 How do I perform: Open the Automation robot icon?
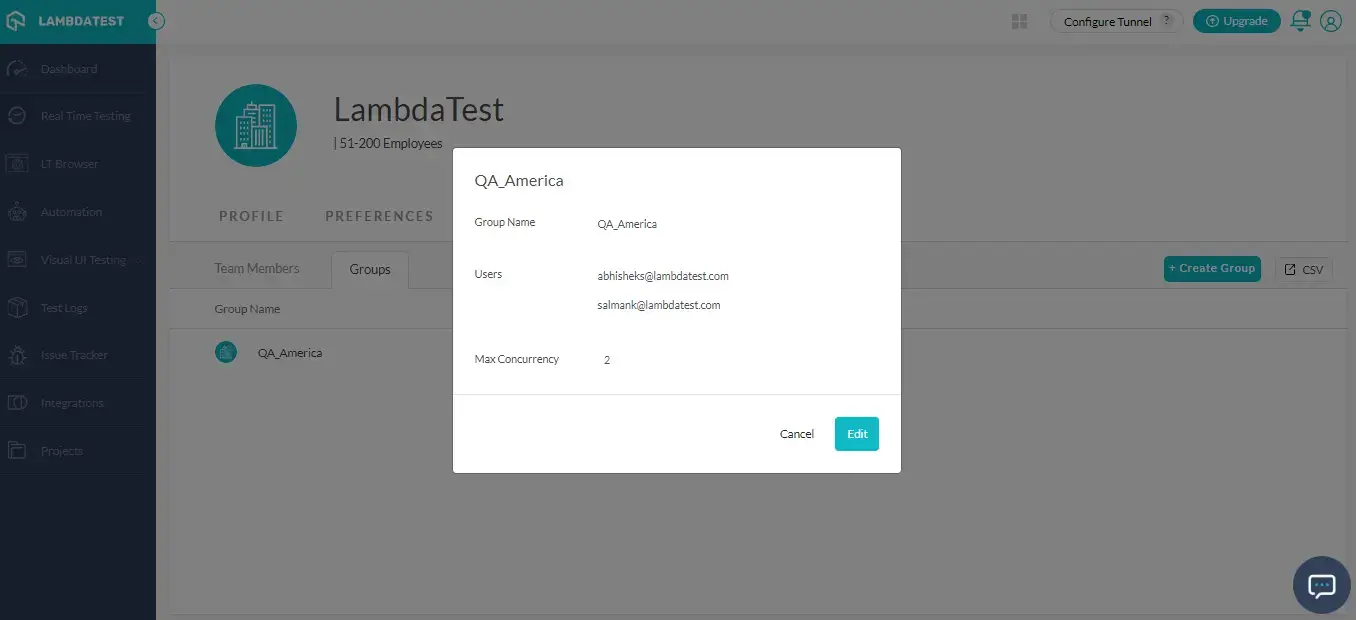(17, 212)
